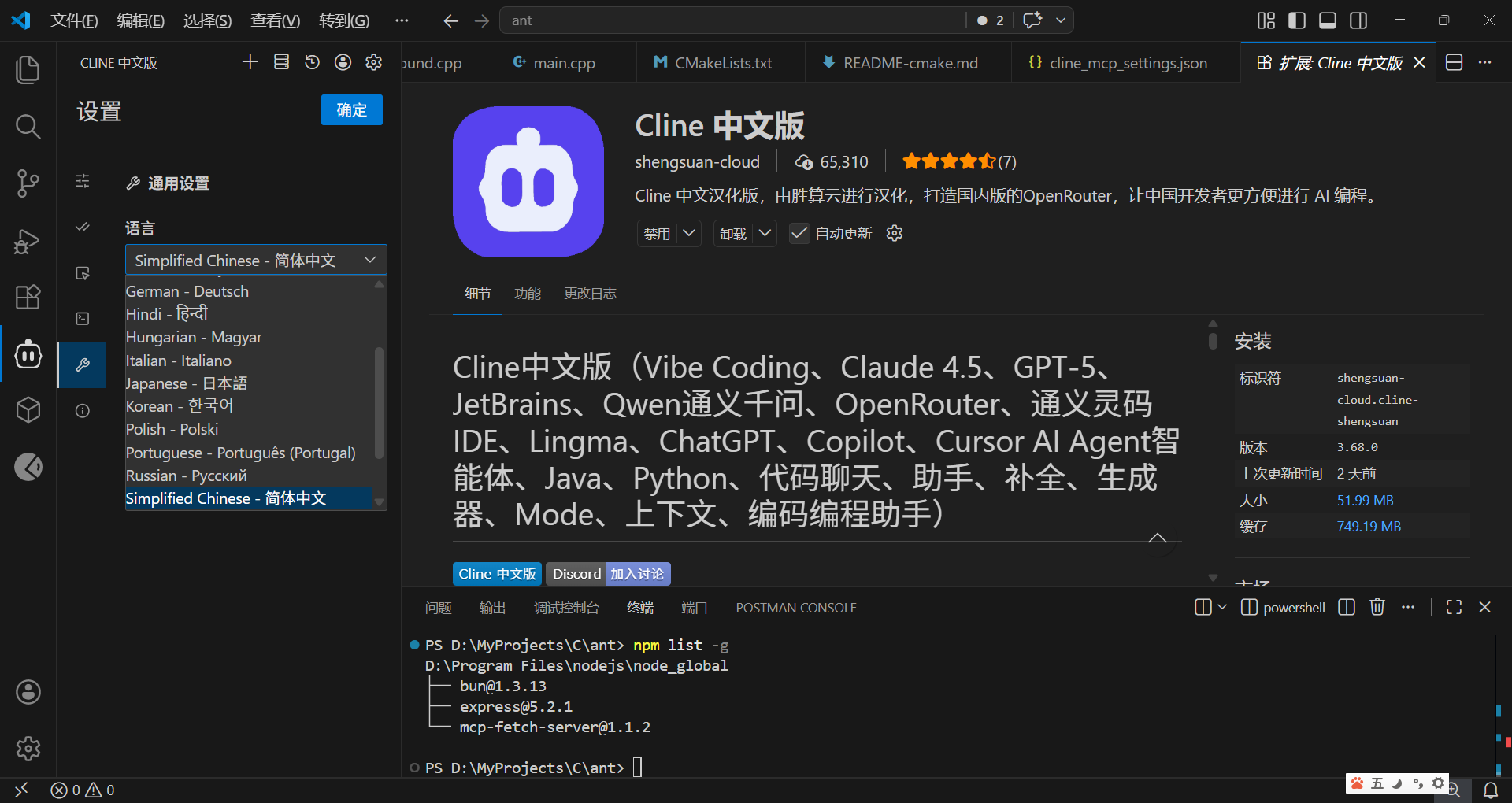
Task: Click the 卸载 extension button
Action: (x=733, y=233)
